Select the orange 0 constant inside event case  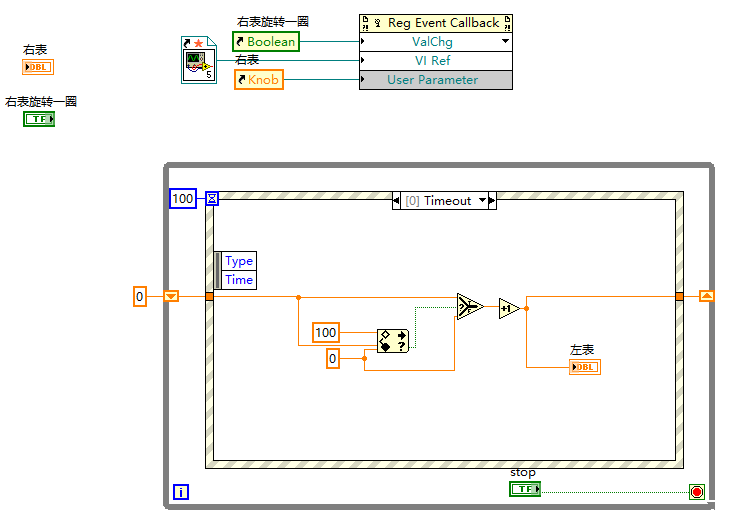pos(333,358)
